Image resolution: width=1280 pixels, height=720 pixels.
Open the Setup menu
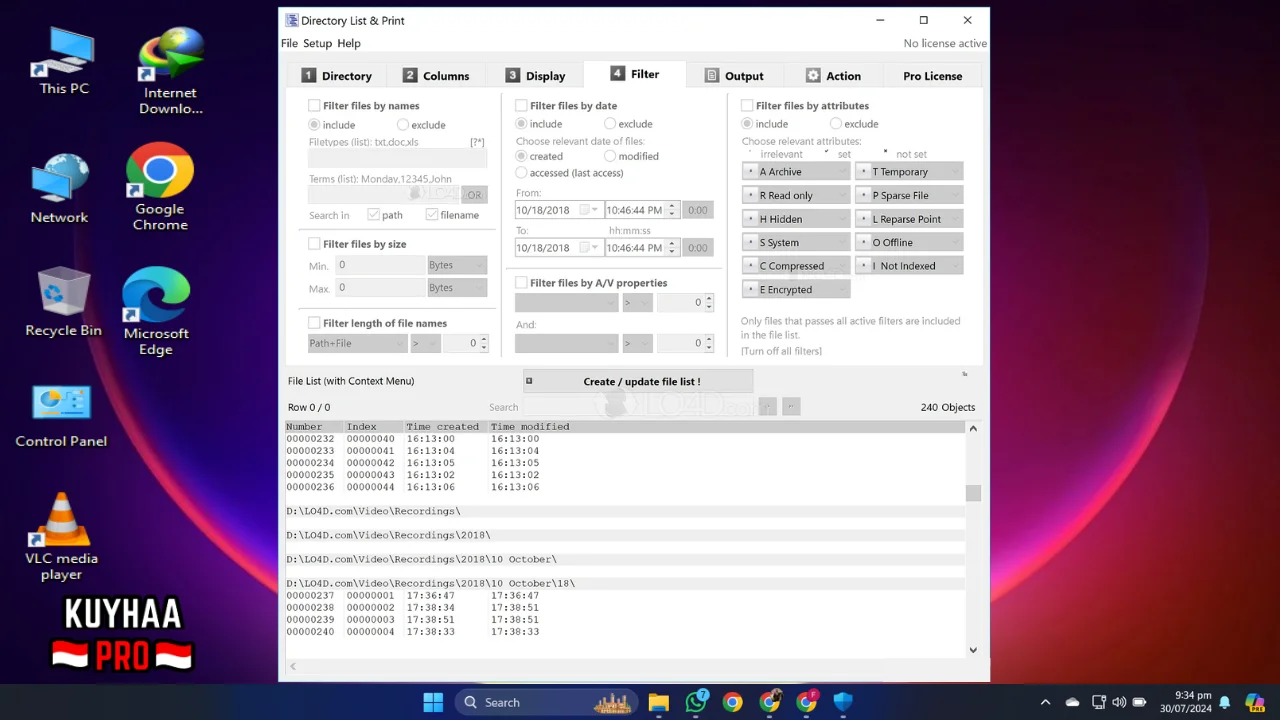317,43
